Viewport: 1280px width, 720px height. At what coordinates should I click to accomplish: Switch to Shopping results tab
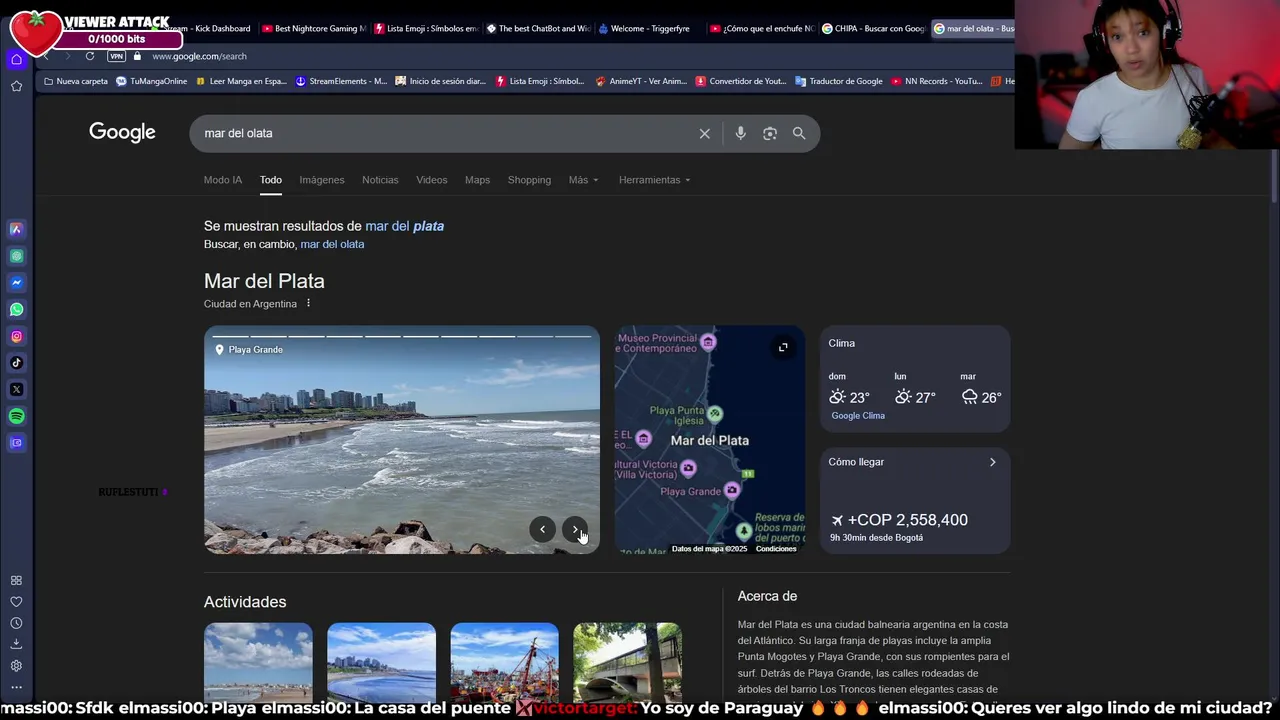529,180
